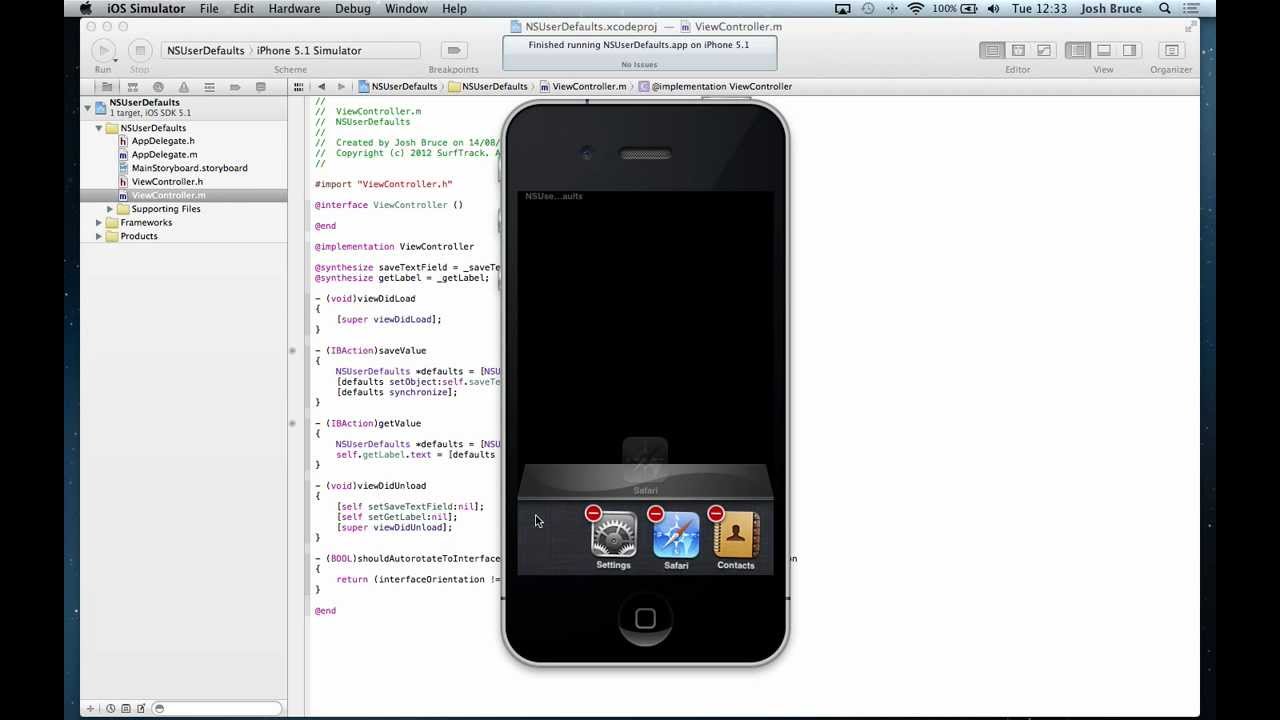Click @implementation ViewController in jump bar

(x=715, y=87)
